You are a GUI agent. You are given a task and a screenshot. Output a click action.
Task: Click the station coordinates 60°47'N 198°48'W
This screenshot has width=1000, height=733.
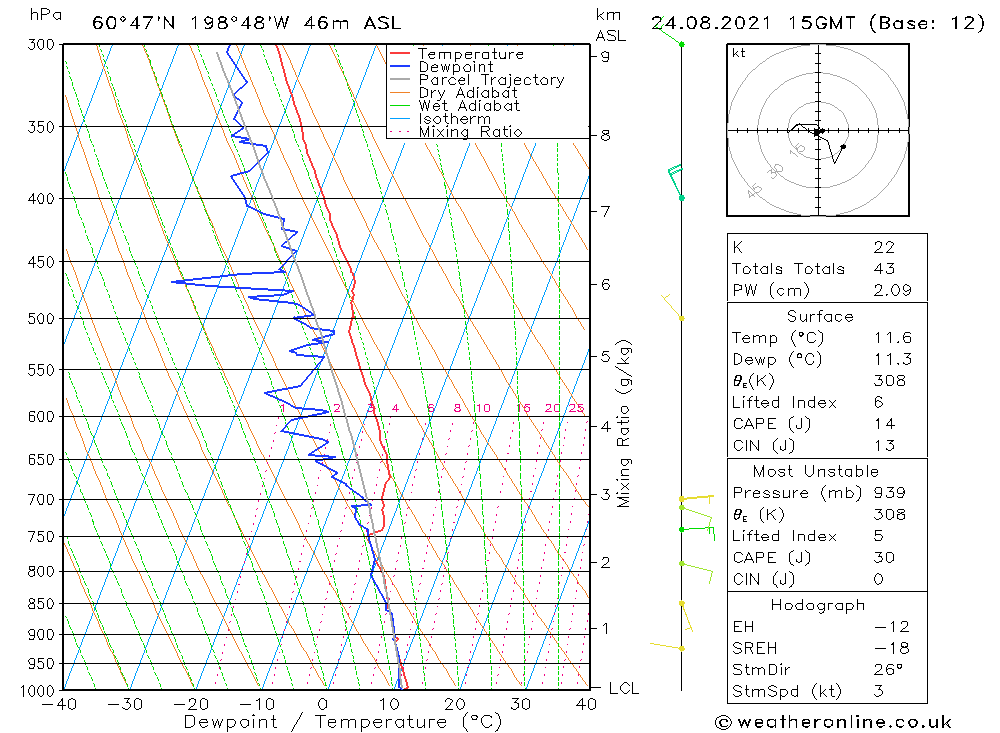click(191, 23)
